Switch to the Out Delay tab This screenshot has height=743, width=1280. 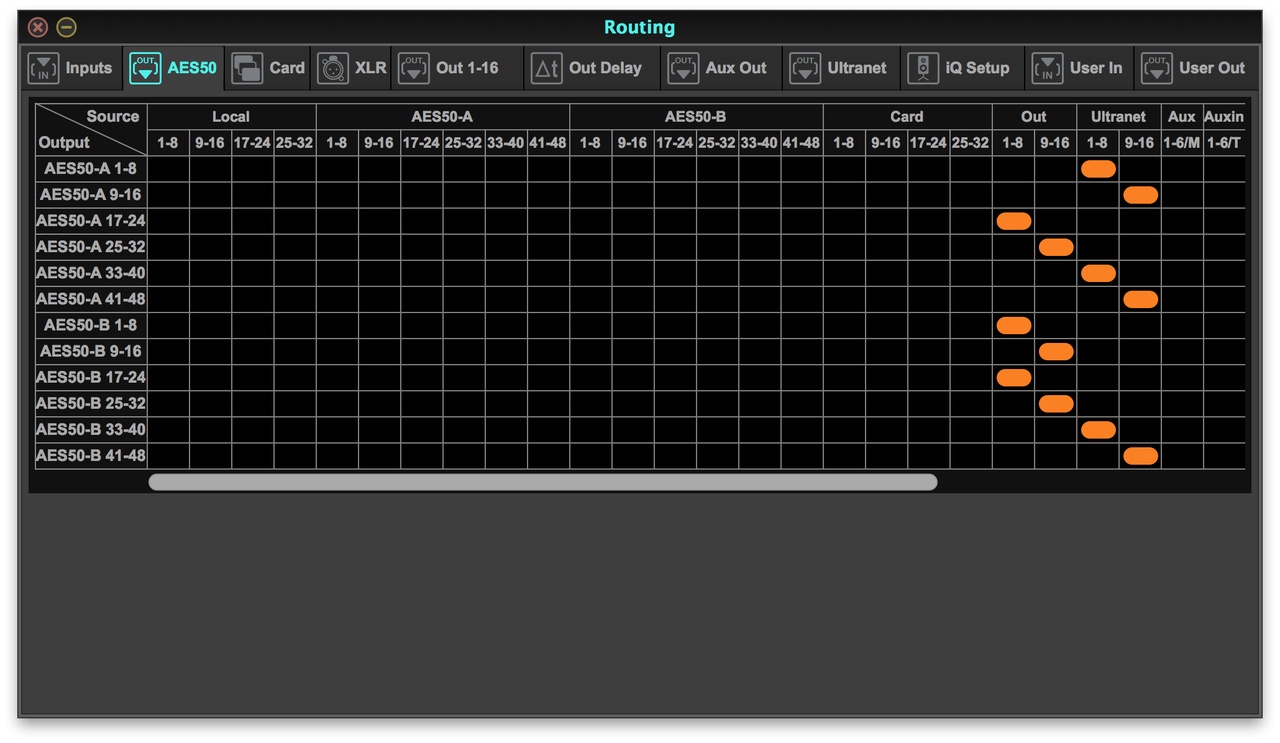coord(590,68)
